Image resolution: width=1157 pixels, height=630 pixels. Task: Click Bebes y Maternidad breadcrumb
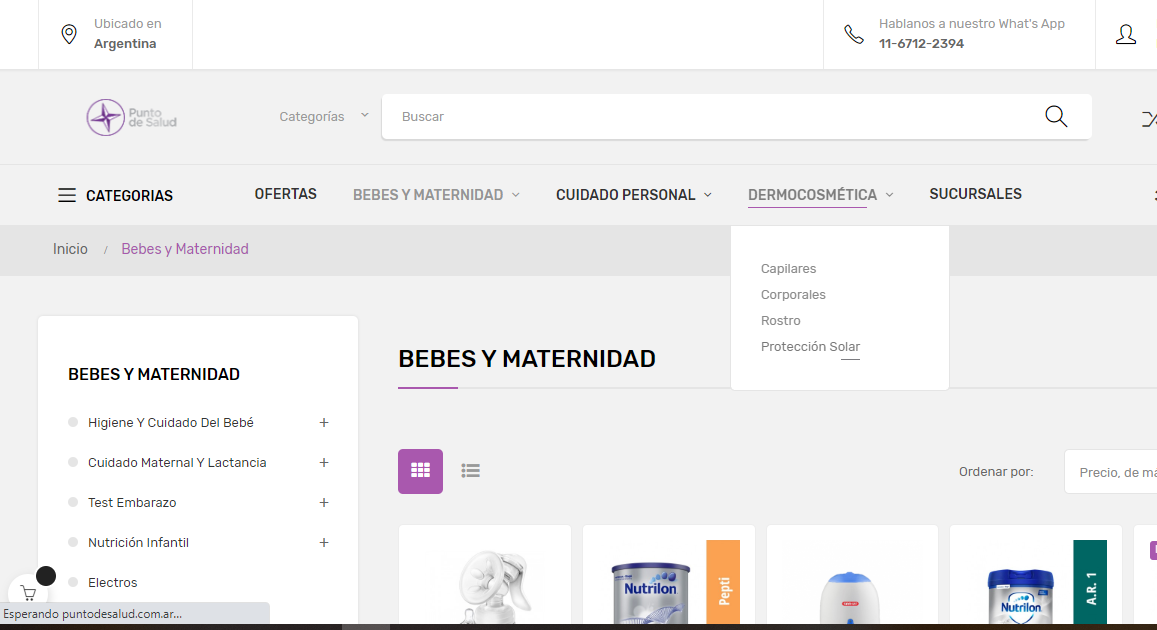click(184, 249)
